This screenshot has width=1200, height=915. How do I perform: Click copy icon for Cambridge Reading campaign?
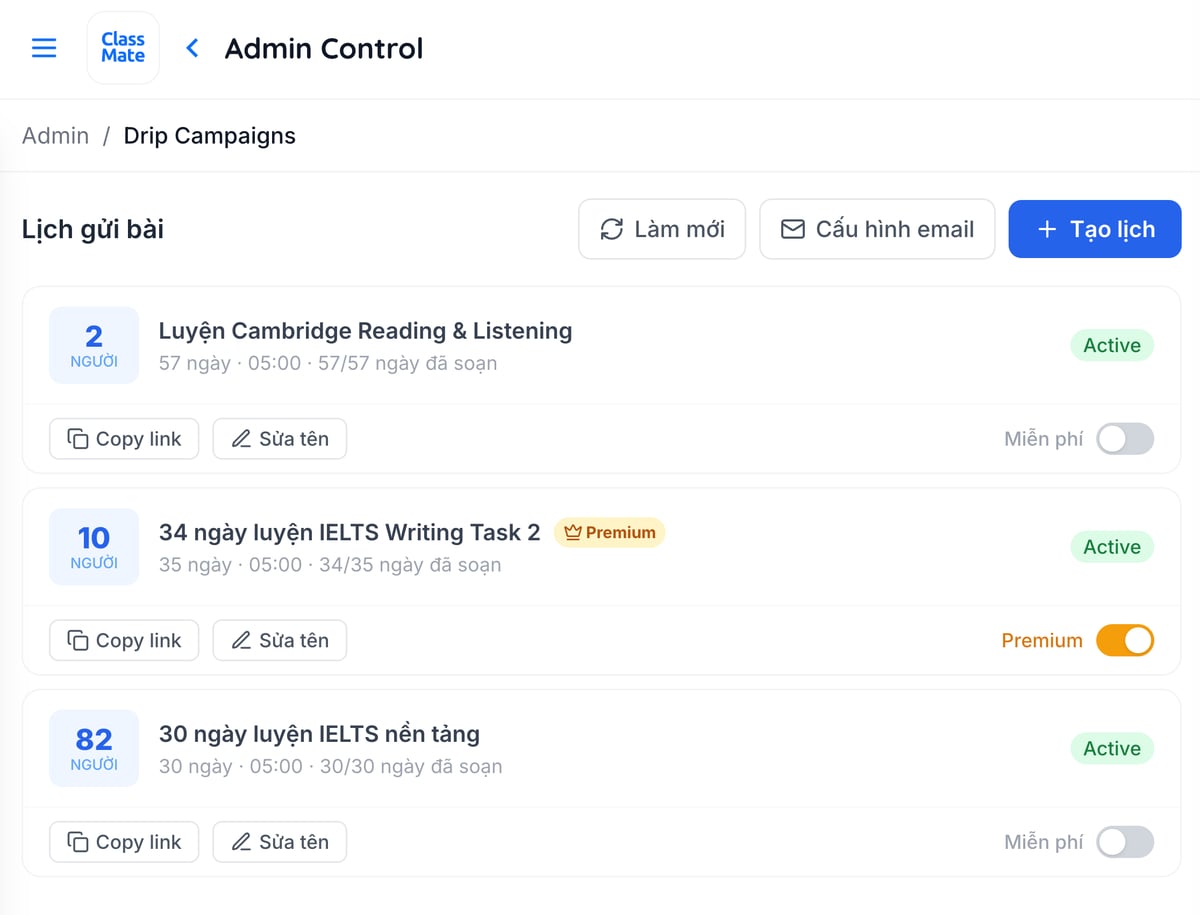77,439
